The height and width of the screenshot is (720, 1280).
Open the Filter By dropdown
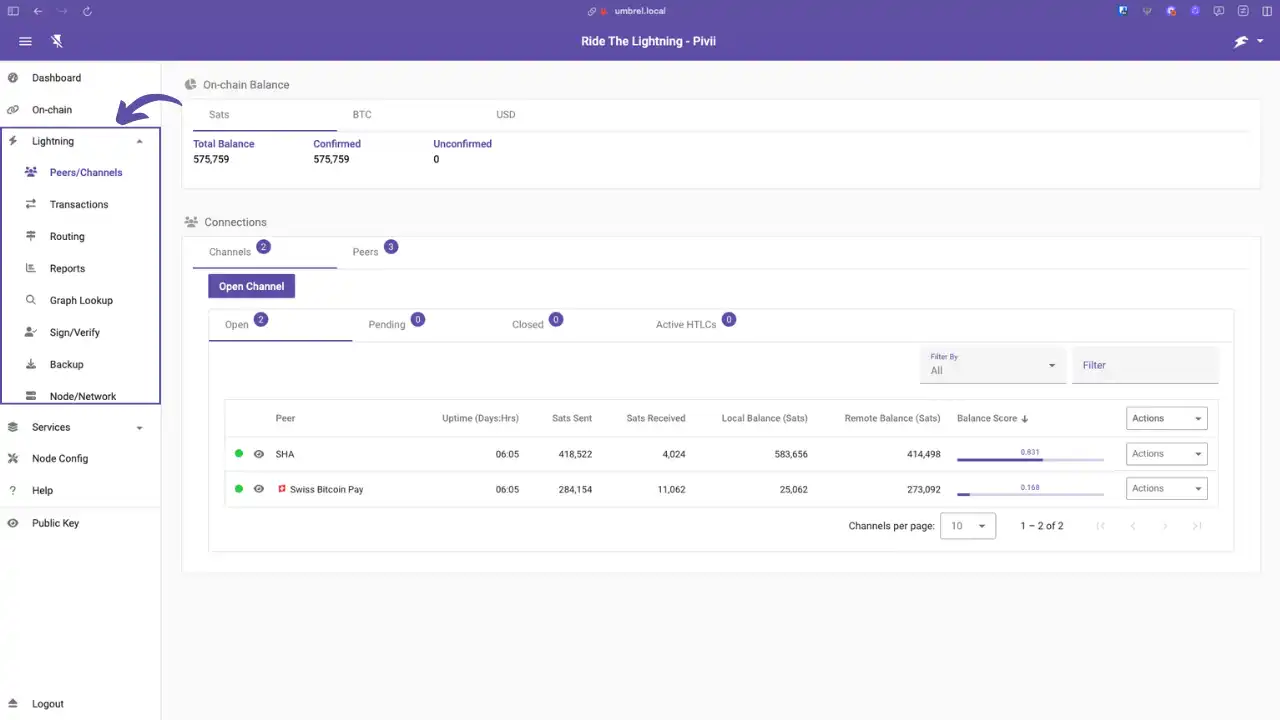point(992,365)
